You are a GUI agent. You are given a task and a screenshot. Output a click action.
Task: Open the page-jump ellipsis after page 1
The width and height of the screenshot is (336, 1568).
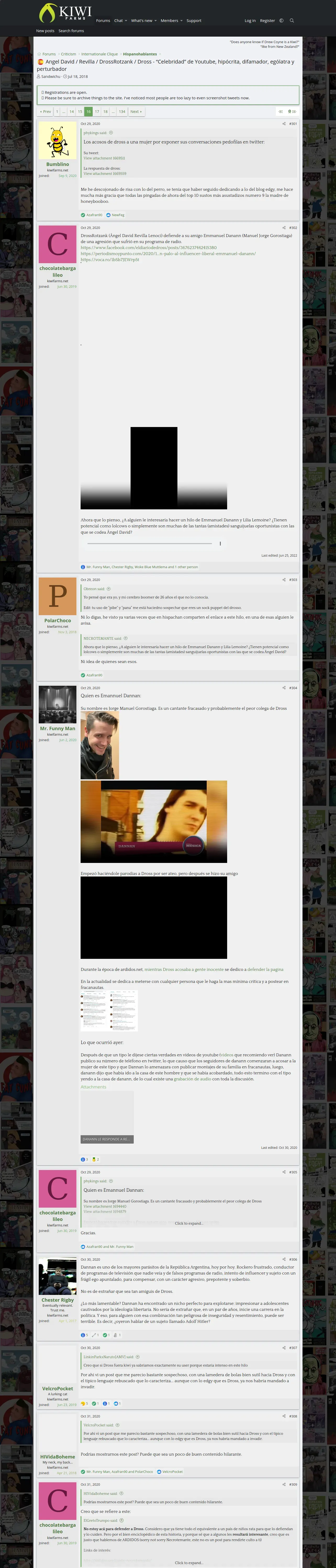point(63,111)
